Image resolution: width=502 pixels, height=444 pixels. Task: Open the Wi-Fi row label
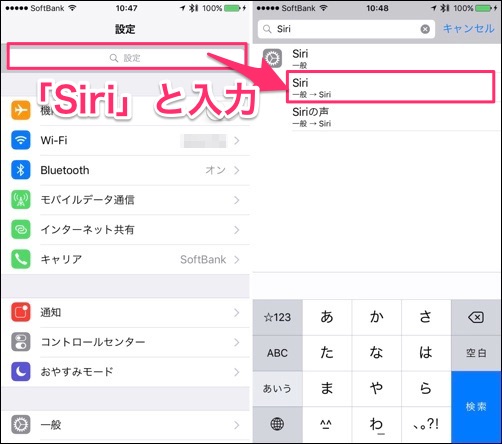click(x=54, y=140)
